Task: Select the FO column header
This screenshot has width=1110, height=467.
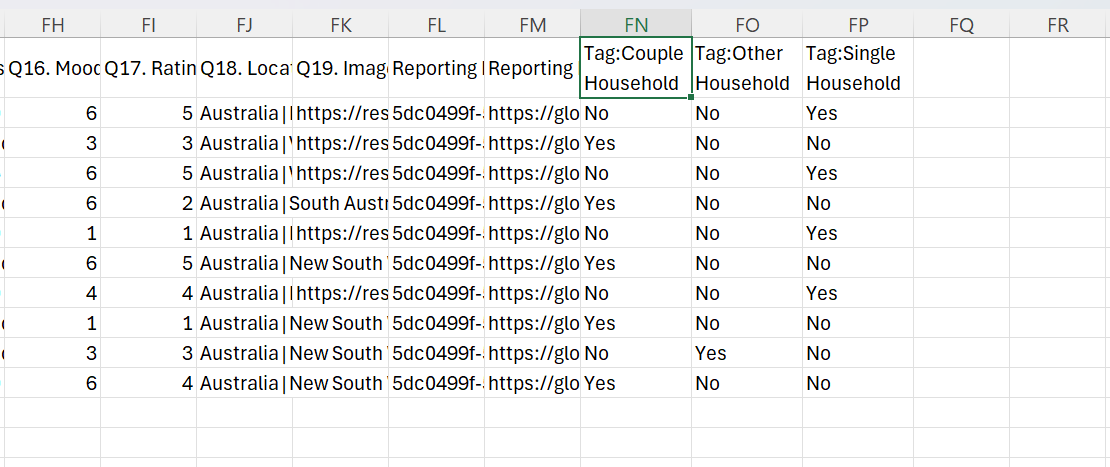Action: pyautogui.click(x=748, y=25)
